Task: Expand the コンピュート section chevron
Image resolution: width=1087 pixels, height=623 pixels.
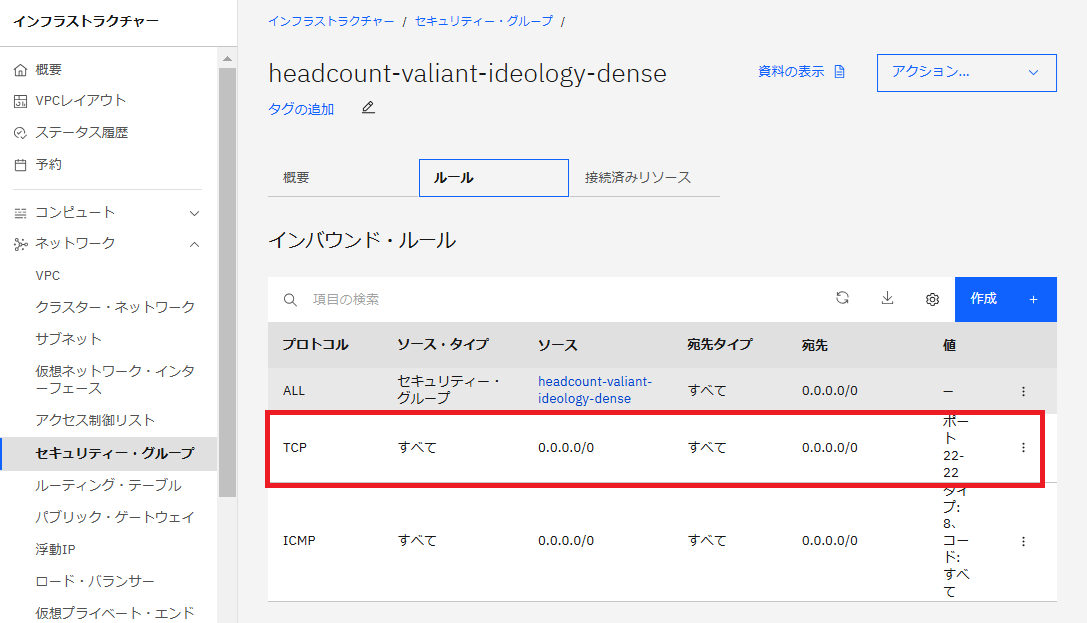Action: 195,213
